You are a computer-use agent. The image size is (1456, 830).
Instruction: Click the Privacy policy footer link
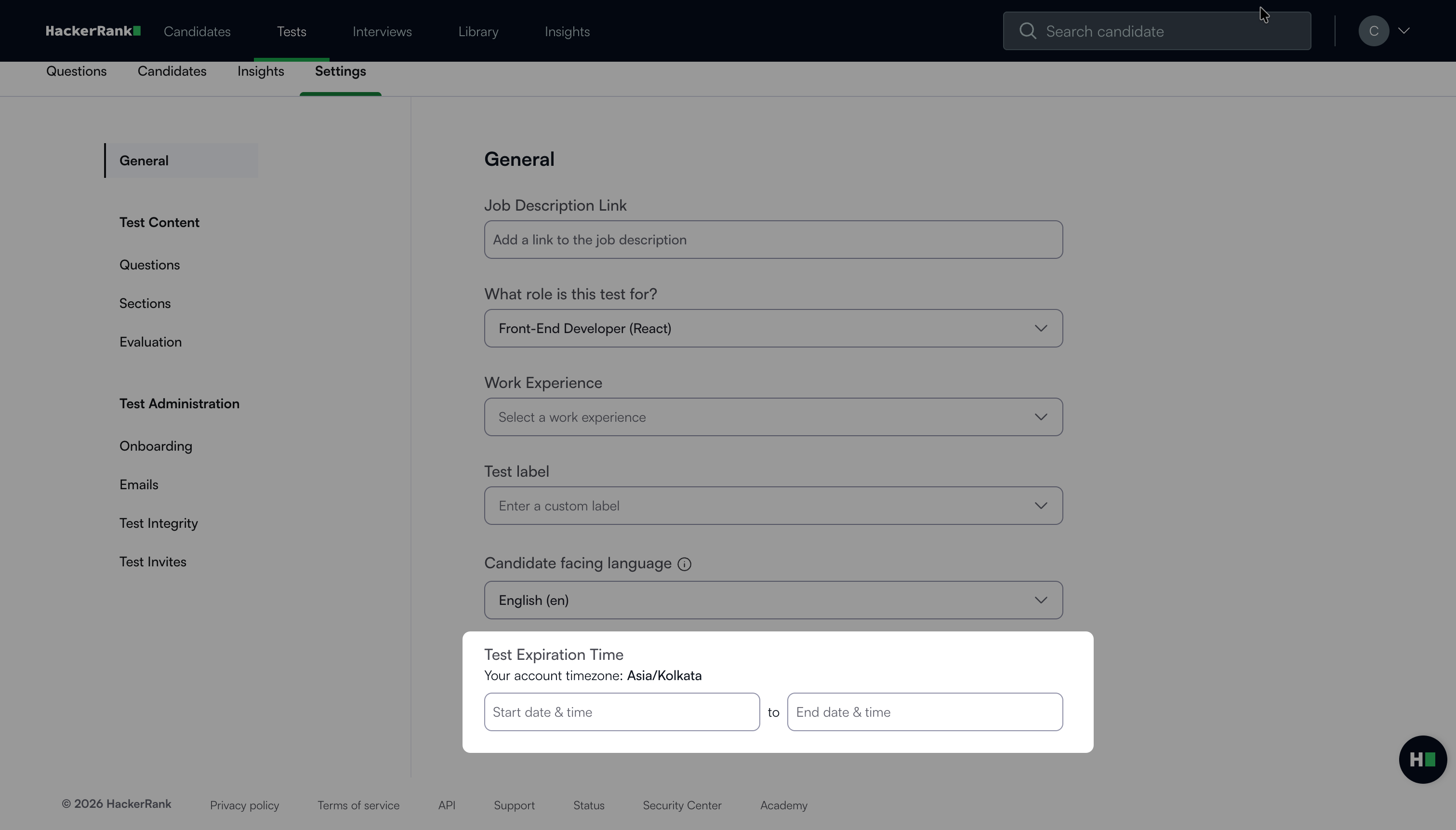[244, 805]
